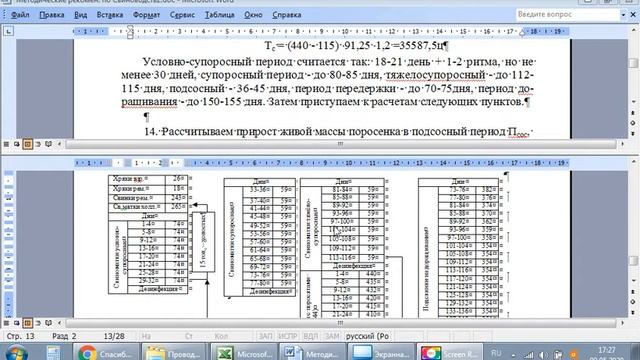Click volume speaker icon in tray
The width and height of the screenshot is (640, 360).
click(543, 355)
